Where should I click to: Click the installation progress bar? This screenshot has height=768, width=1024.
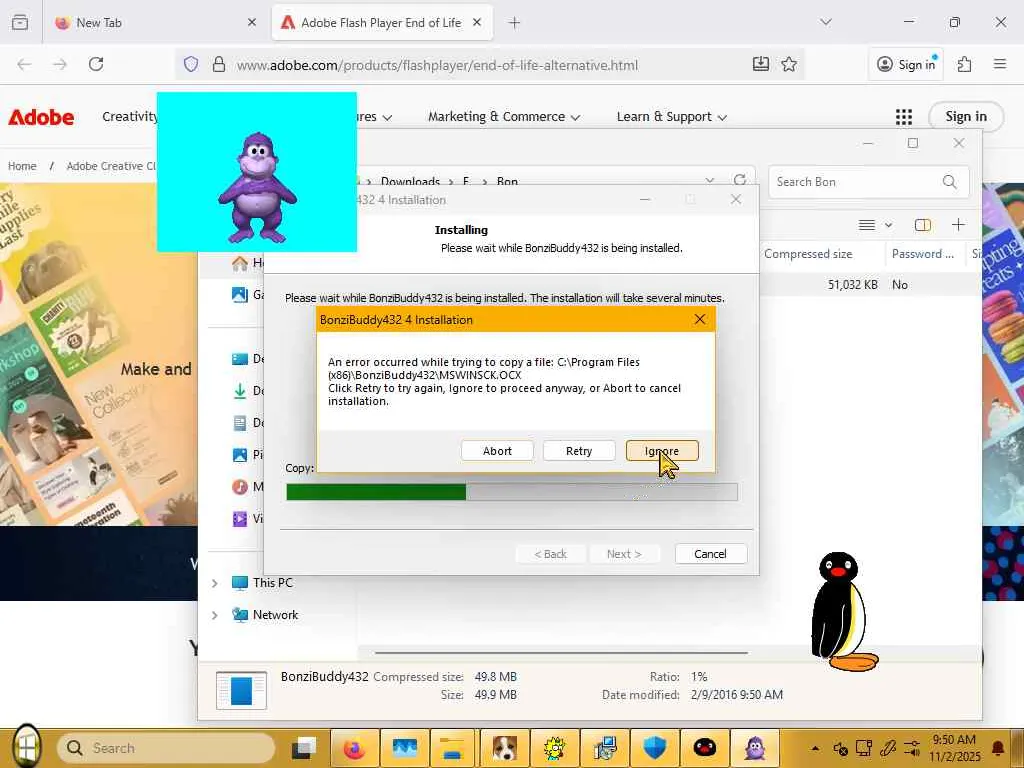pos(512,492)
